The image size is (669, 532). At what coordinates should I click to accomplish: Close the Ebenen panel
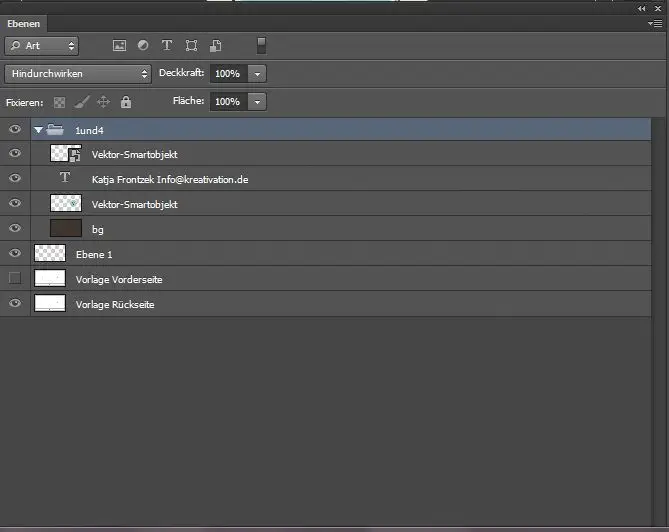tap(658, 9)
